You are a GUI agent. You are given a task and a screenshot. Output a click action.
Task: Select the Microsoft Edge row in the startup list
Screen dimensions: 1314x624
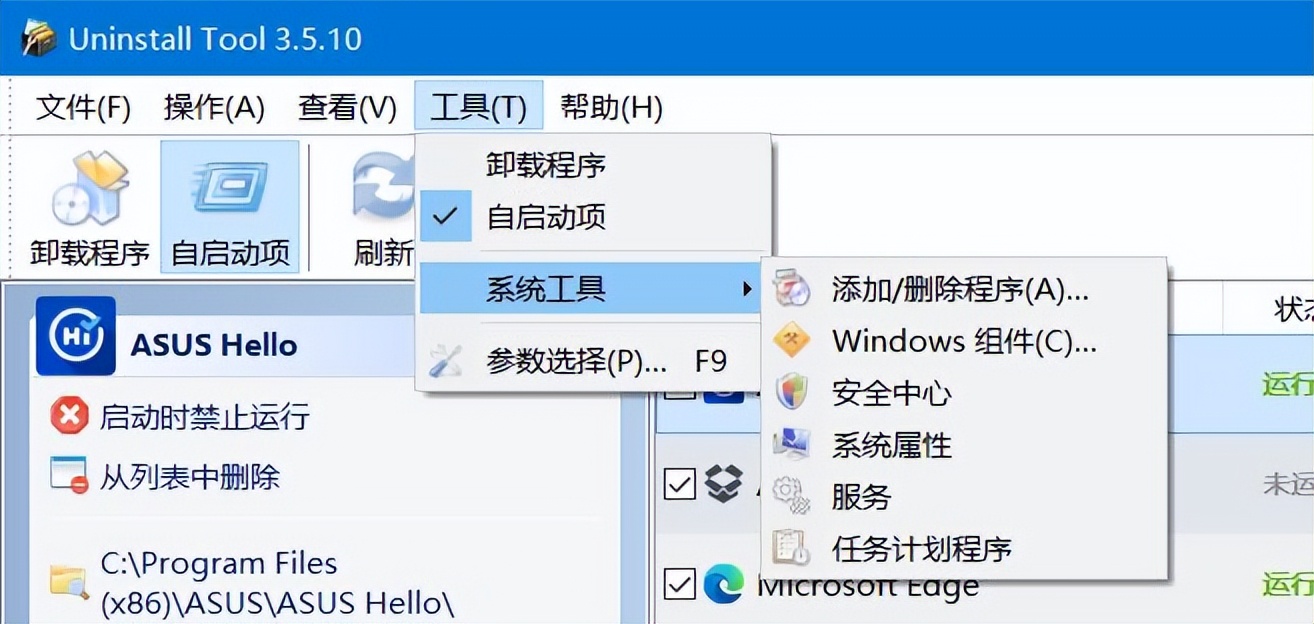(x=984, y=583)
